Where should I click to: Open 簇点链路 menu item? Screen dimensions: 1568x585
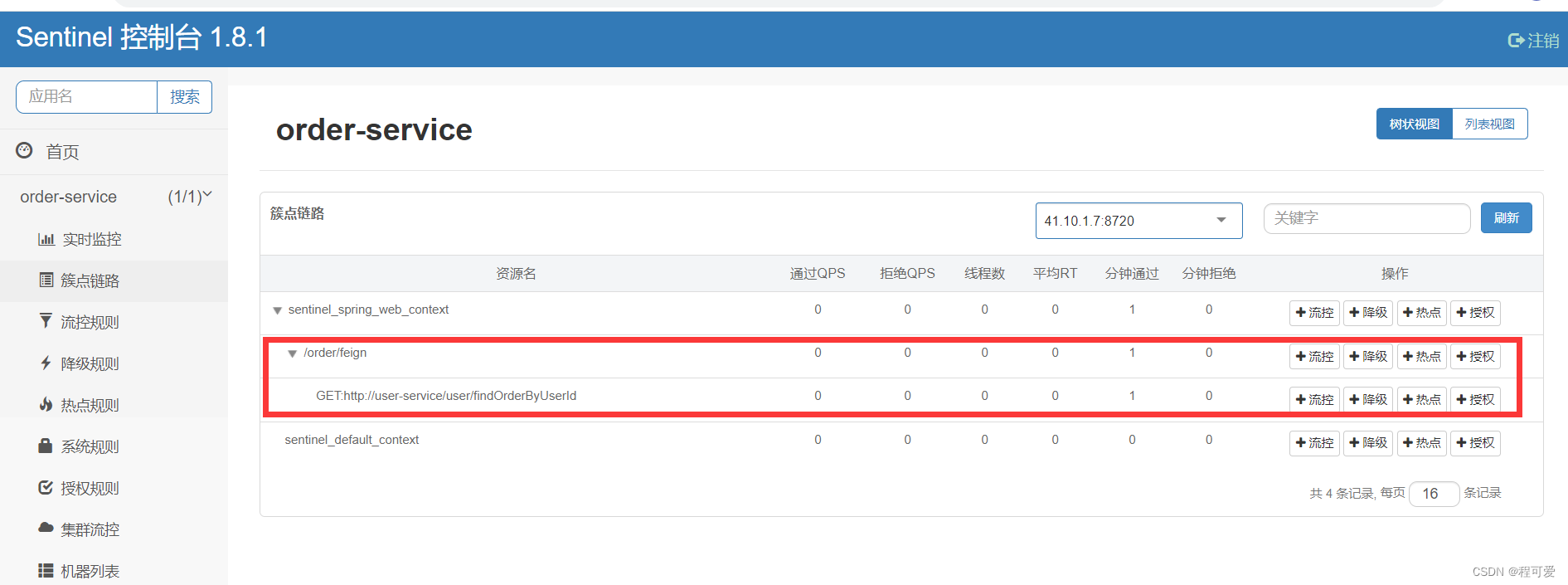coord(114,280)
